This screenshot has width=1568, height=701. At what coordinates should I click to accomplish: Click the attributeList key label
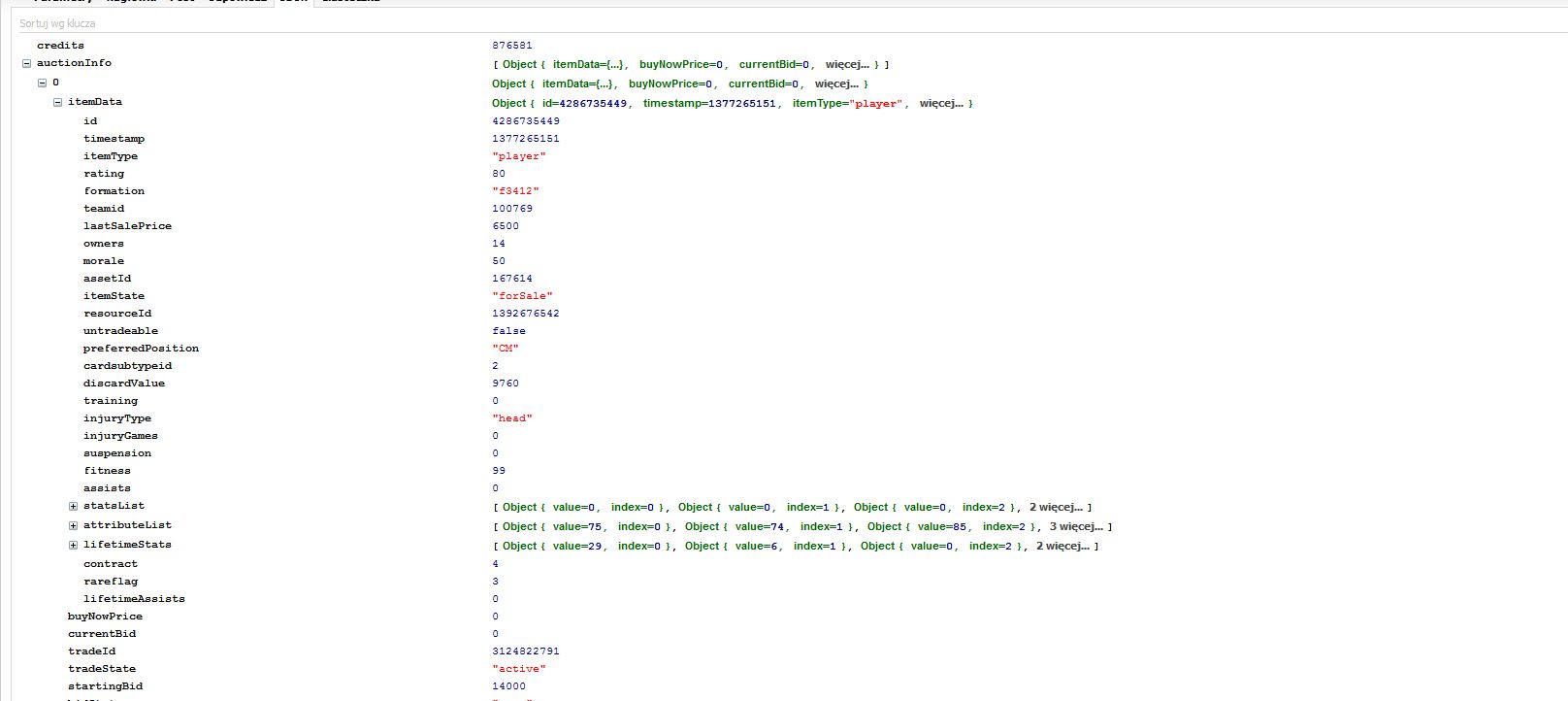(127, 525)
